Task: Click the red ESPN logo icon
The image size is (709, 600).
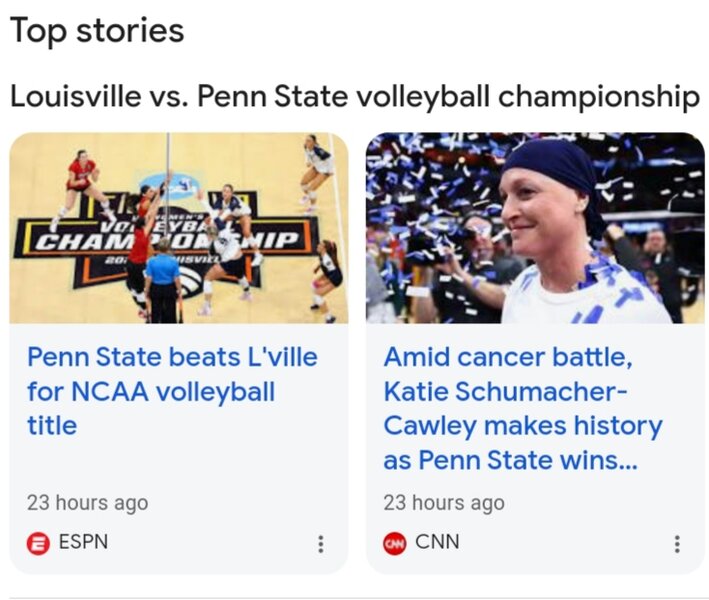Action: 38,543
